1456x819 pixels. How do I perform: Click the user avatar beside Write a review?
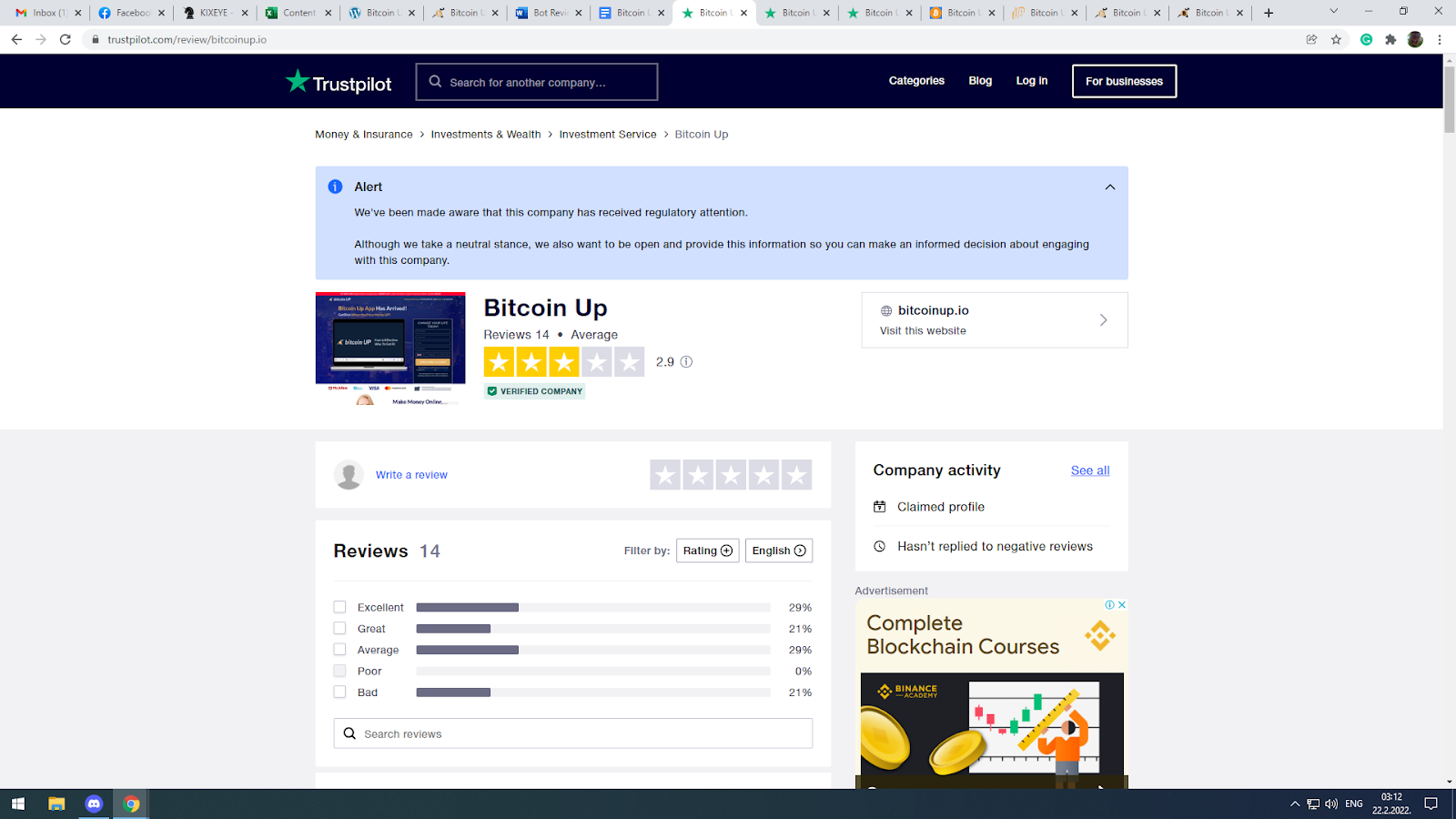tap(349, 474)
